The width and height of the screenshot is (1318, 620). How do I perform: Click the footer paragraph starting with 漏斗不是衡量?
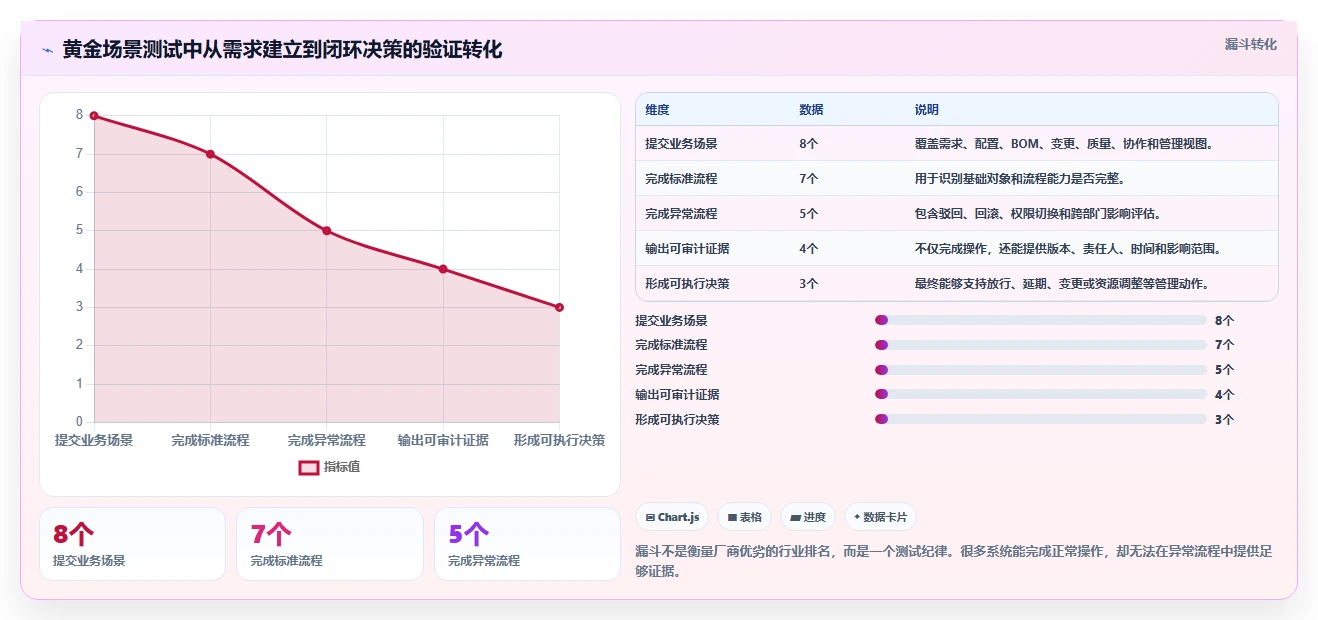coord(954,562)
